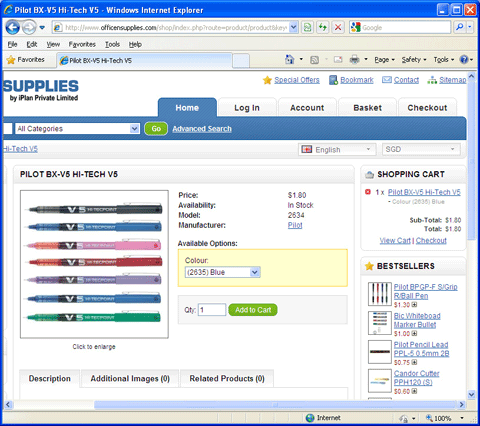Click the search magnifier icon
Image resolution: width=480 pixels, height=426 pixels.
point(459,27)
